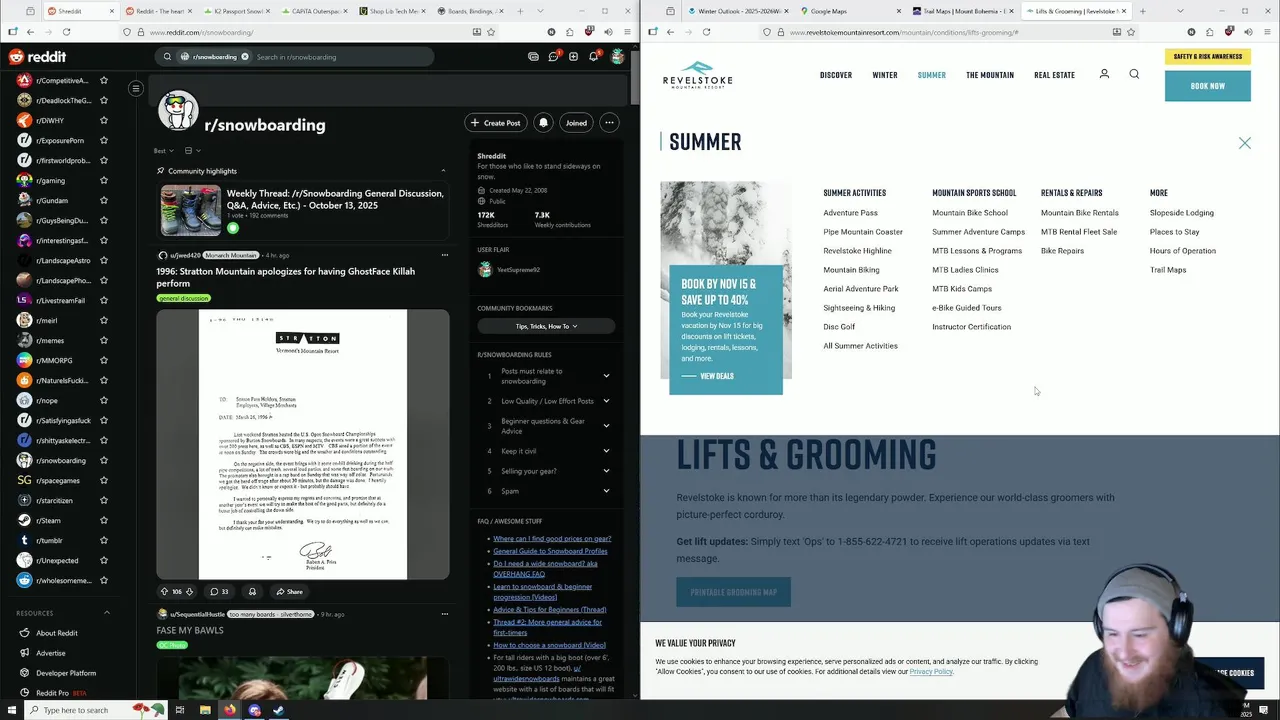Favorite r/snowboarding with its star
The height and width of the screenshot is (720, 1280).
tap(104, 460)
